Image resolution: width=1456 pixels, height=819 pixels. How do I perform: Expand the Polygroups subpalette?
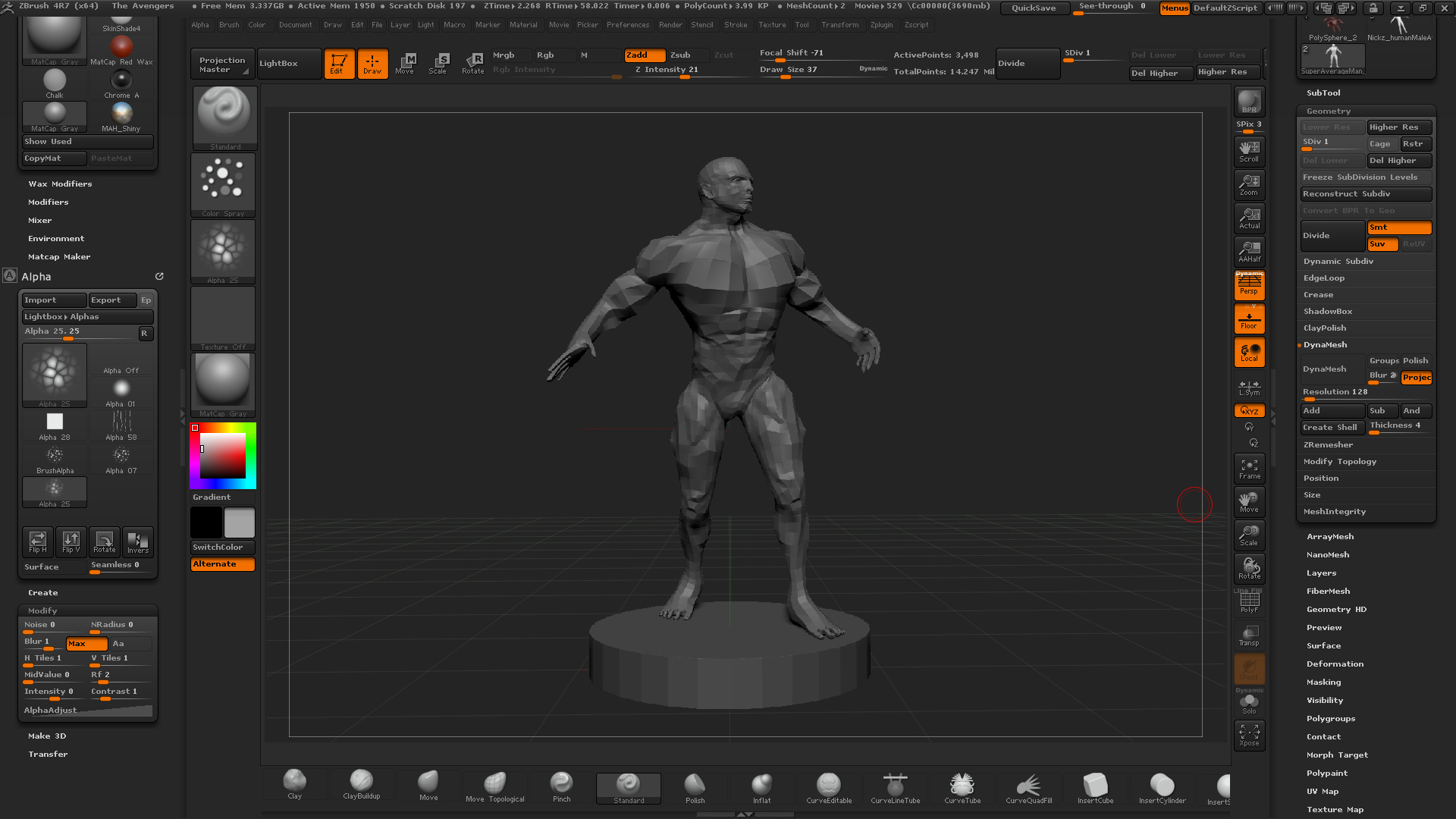click(1331, 719)
